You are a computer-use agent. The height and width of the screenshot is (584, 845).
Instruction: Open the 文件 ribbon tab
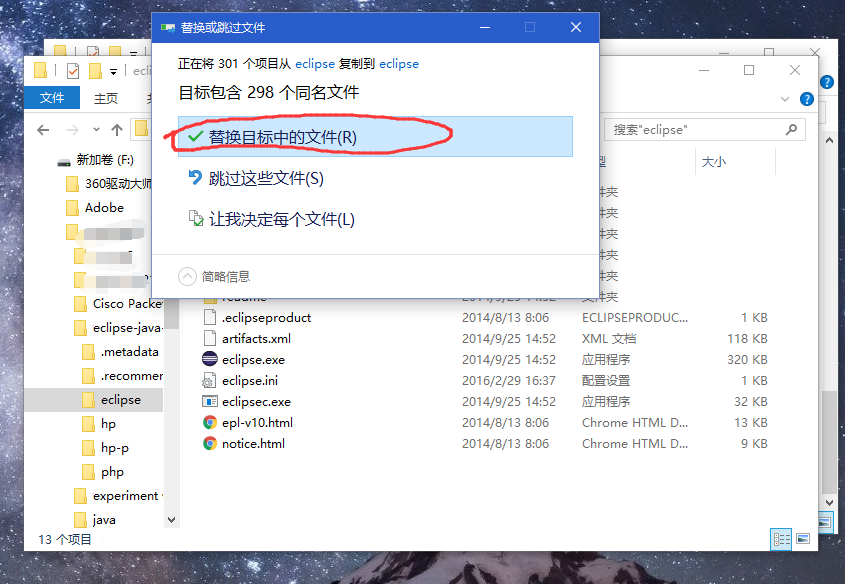click(52, 98)
